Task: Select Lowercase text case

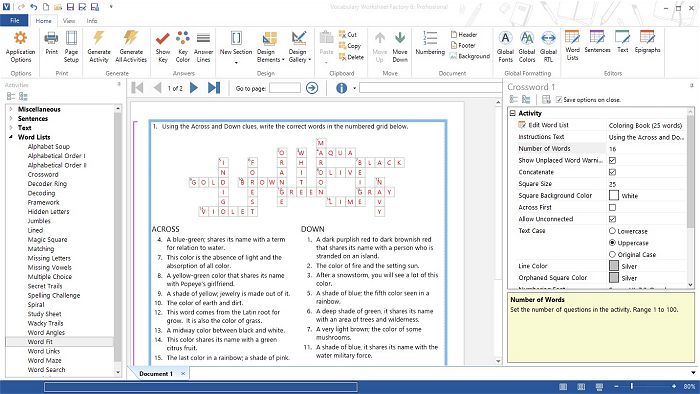Action: [x=612, y=231]
